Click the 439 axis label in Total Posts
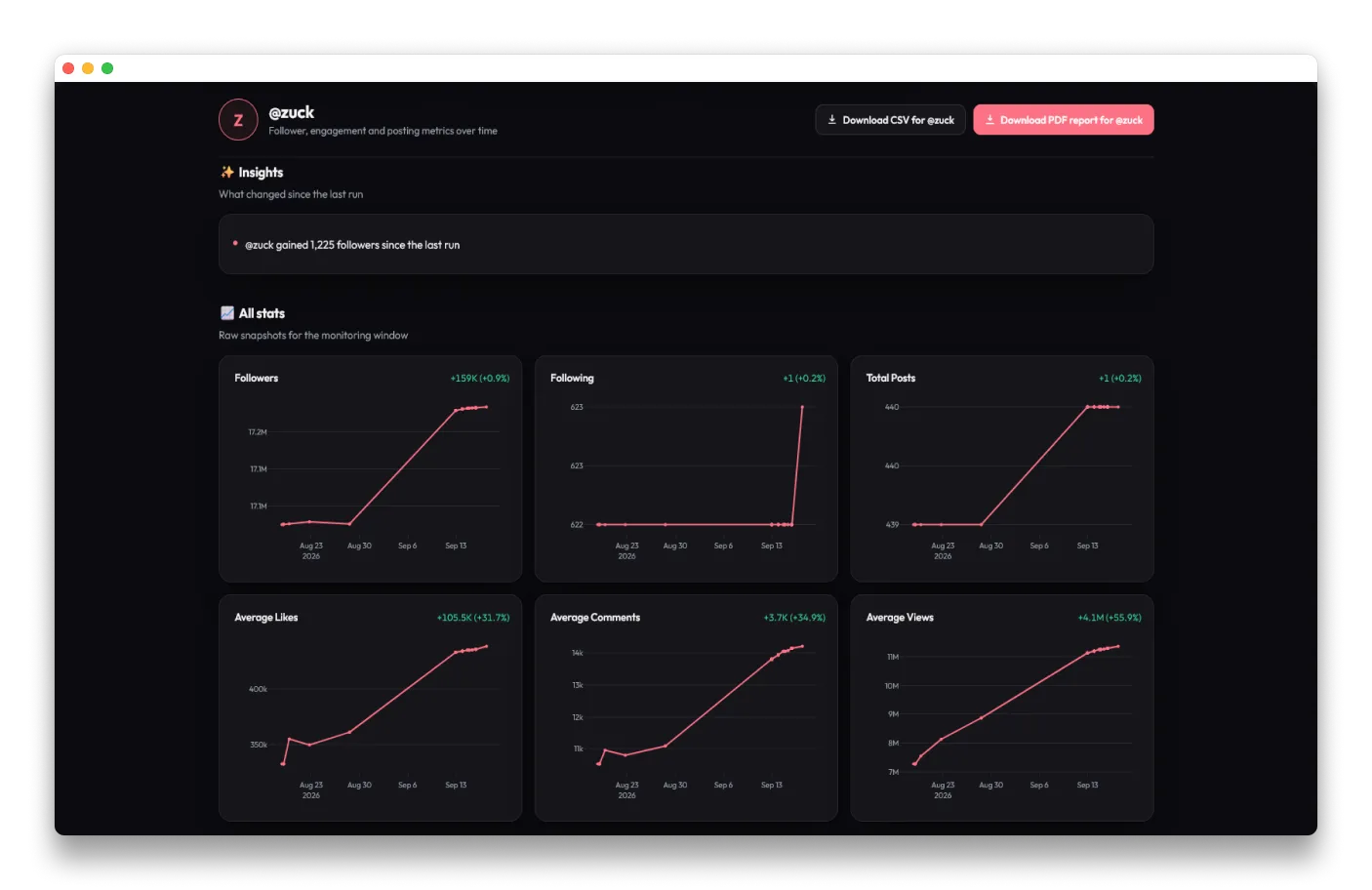 pos(893,525)
